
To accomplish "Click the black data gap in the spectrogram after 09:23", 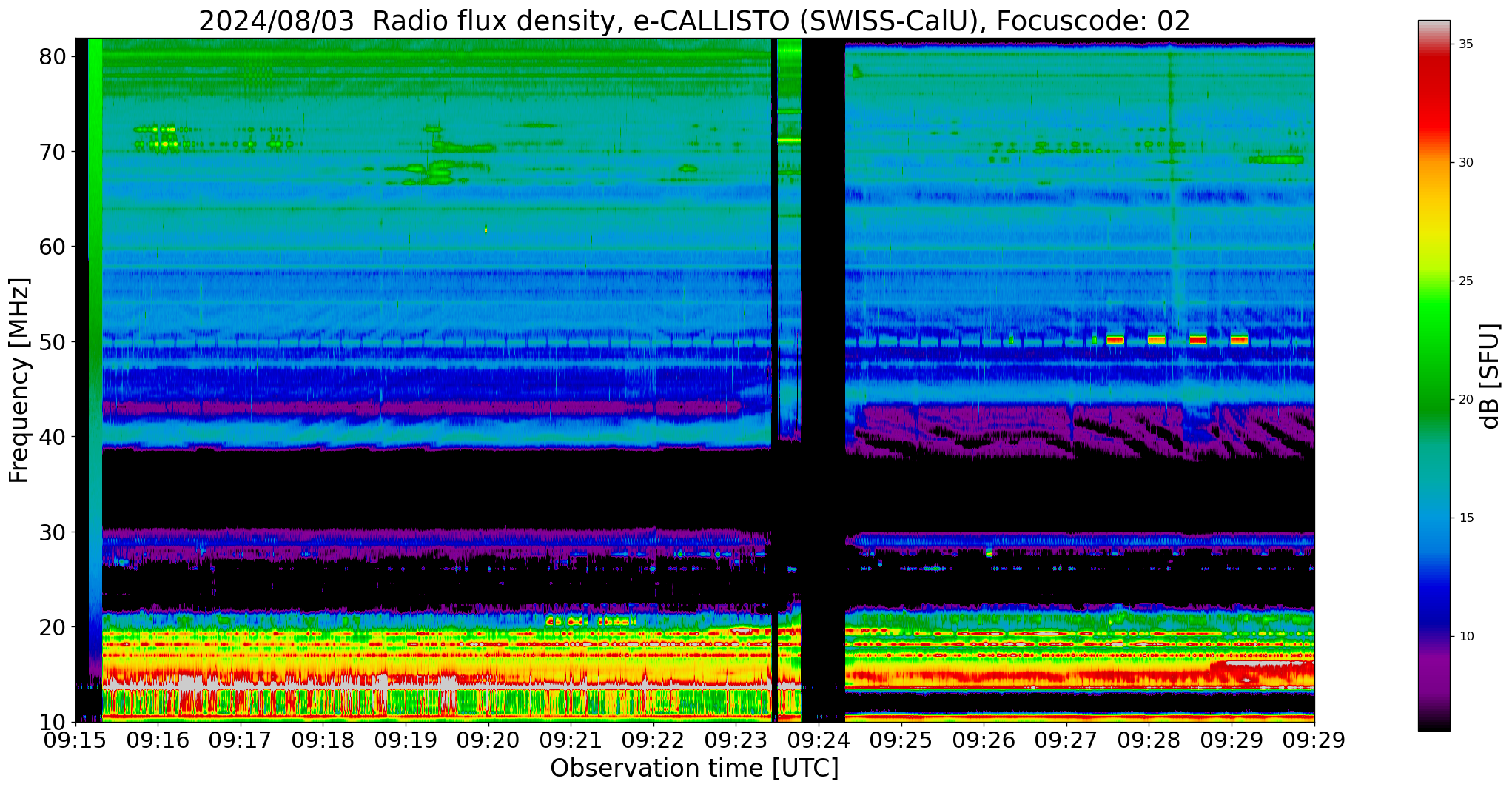I will 823,380.
